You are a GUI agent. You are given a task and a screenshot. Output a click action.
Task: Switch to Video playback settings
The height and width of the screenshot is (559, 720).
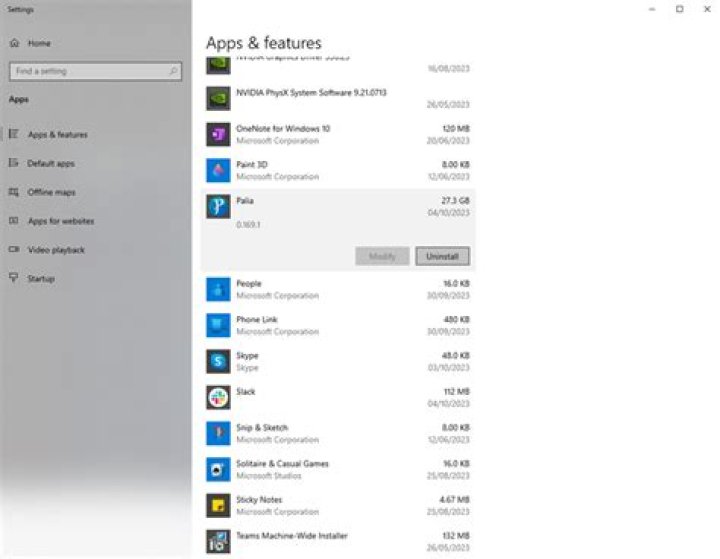[56, 250]
